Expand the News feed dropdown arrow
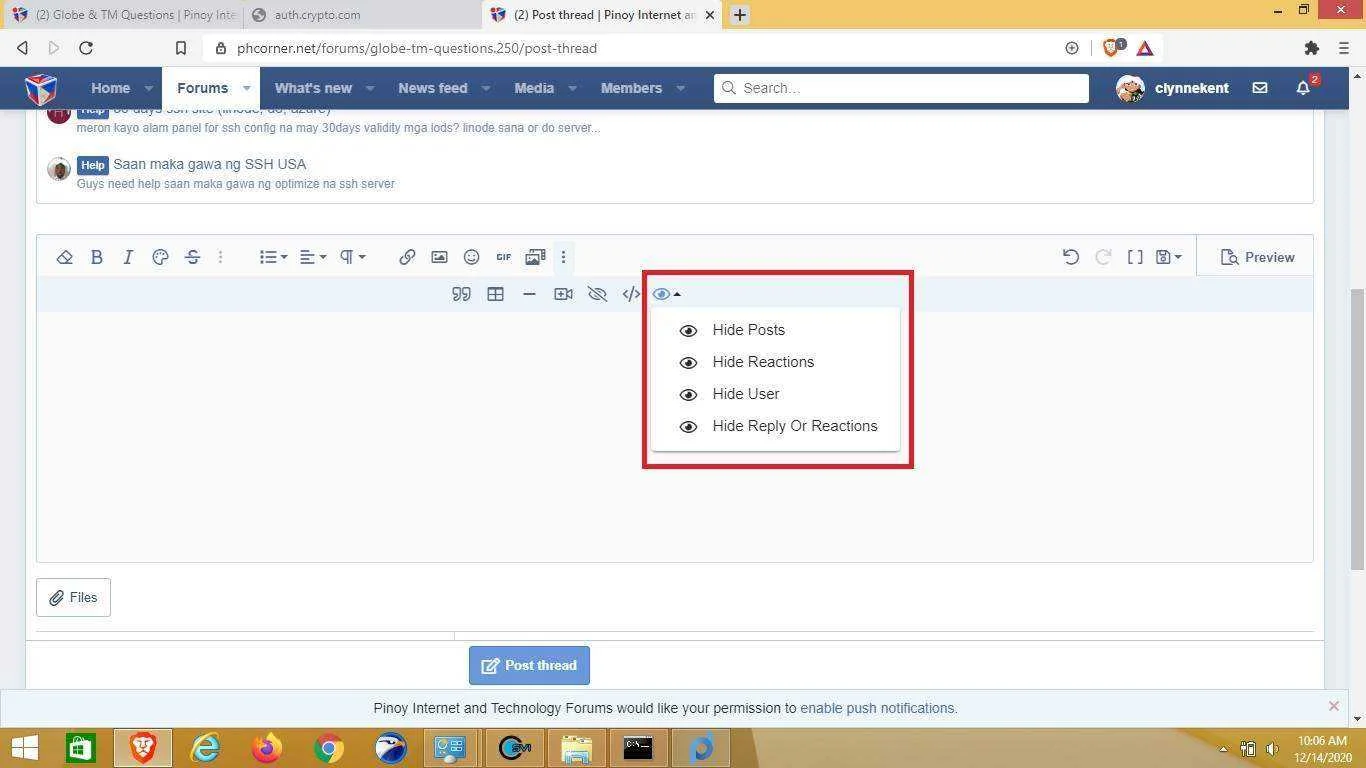 pos(486,88)
